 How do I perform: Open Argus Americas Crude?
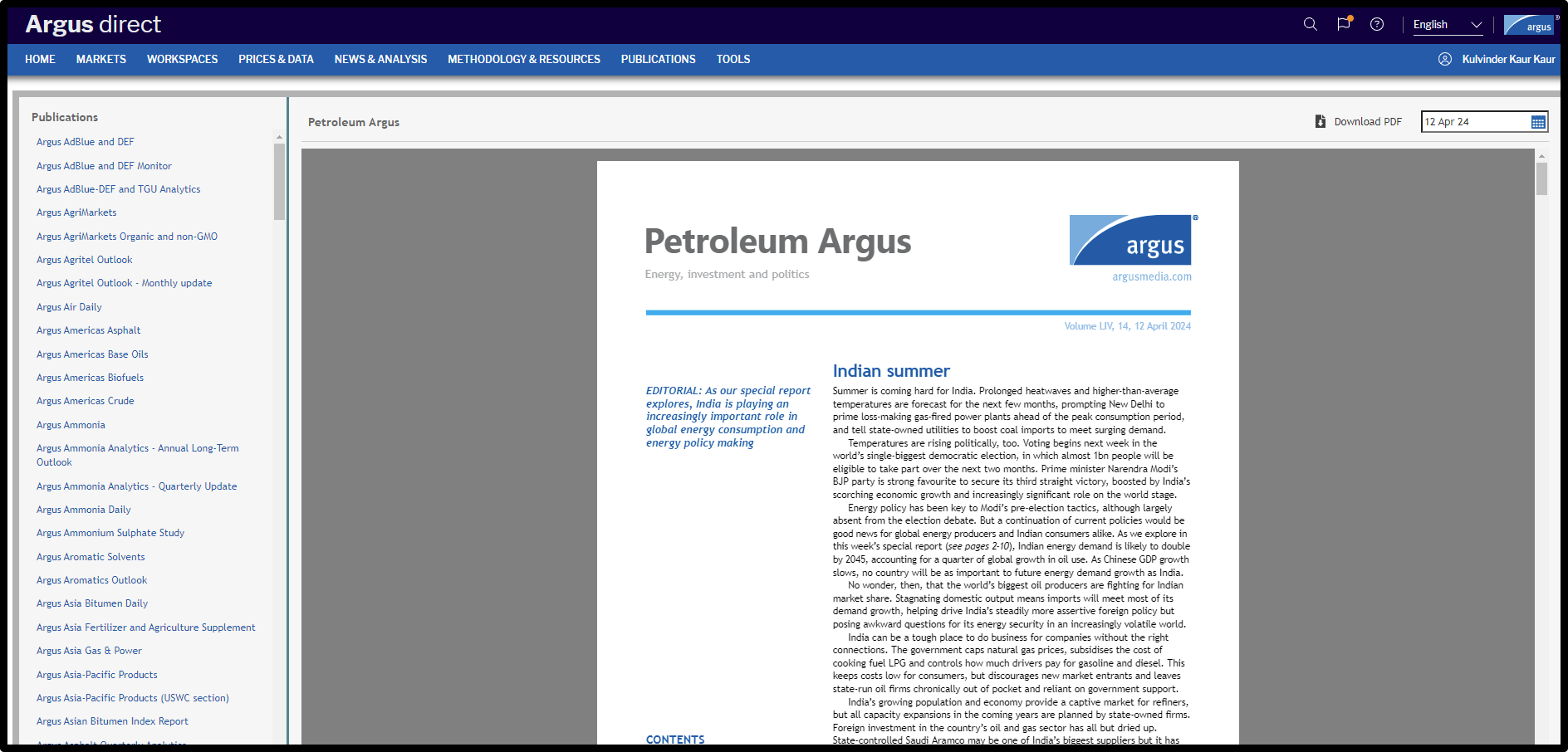[x=86, y=401]
